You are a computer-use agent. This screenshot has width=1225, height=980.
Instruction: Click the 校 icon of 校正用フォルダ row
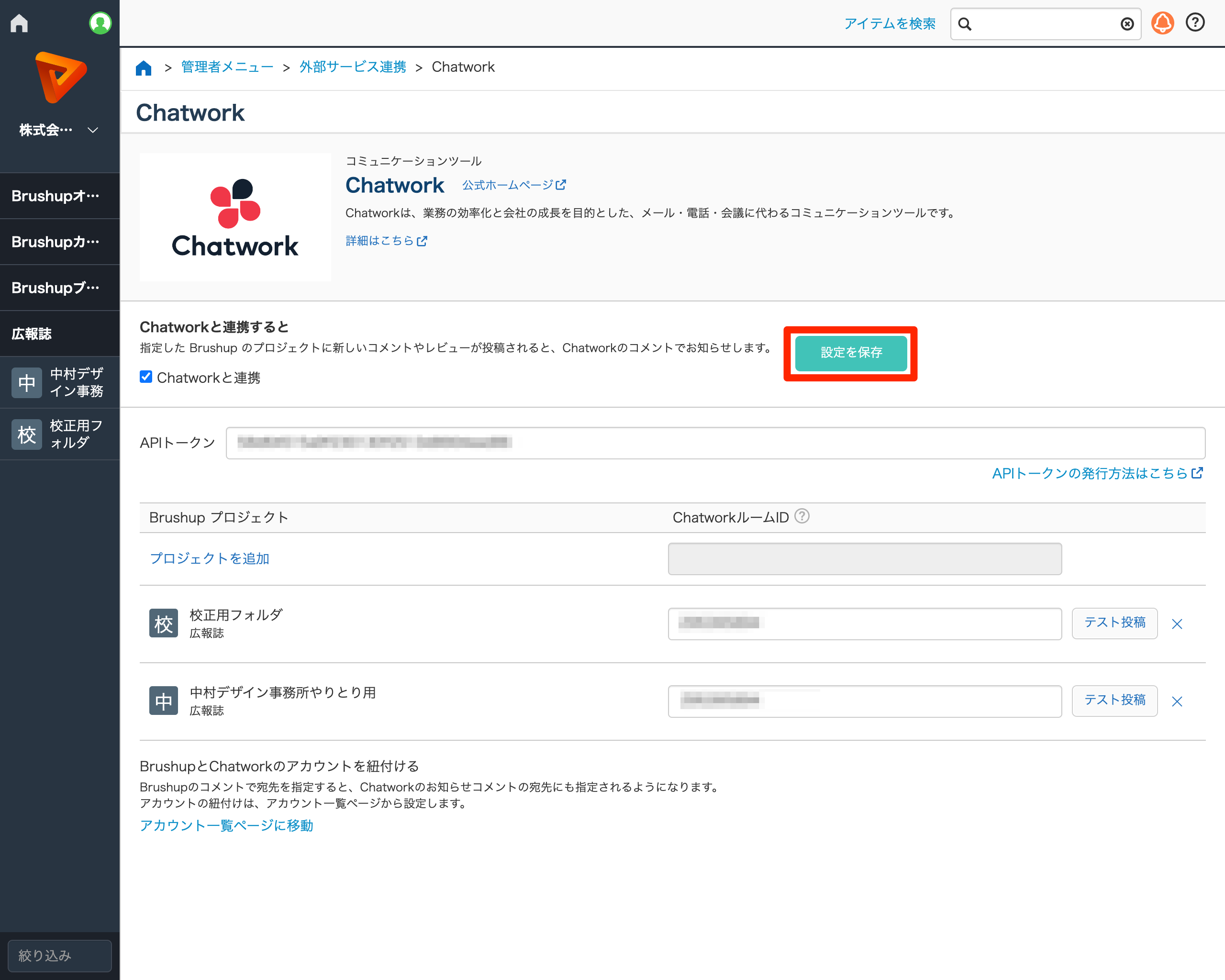(x=164, y=623)
